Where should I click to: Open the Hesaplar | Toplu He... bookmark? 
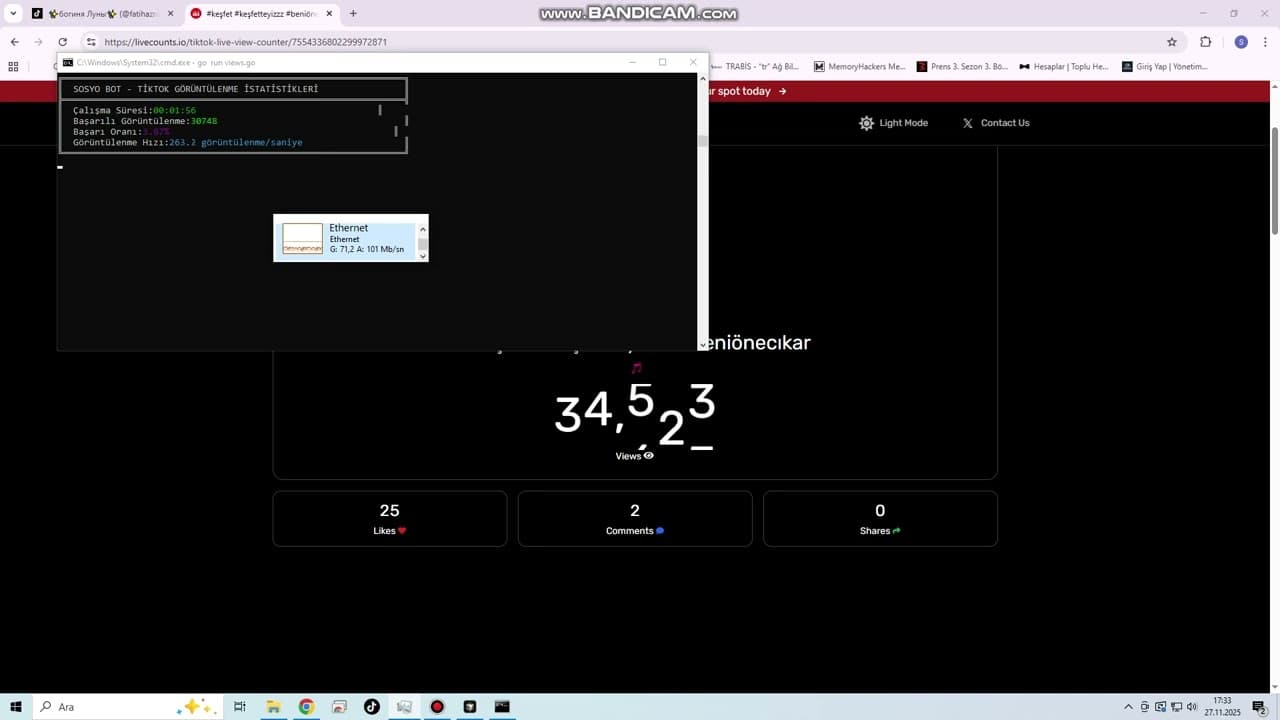tap(1064, 67)
